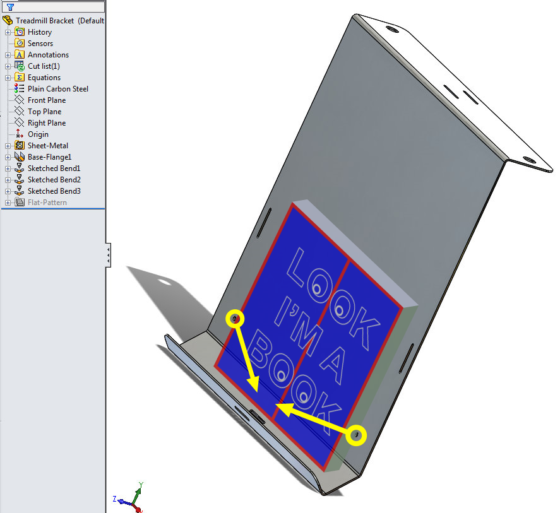The image size is (560, 513).
Task: Click the filter funnel icon
Action: [x=10, y=7]
